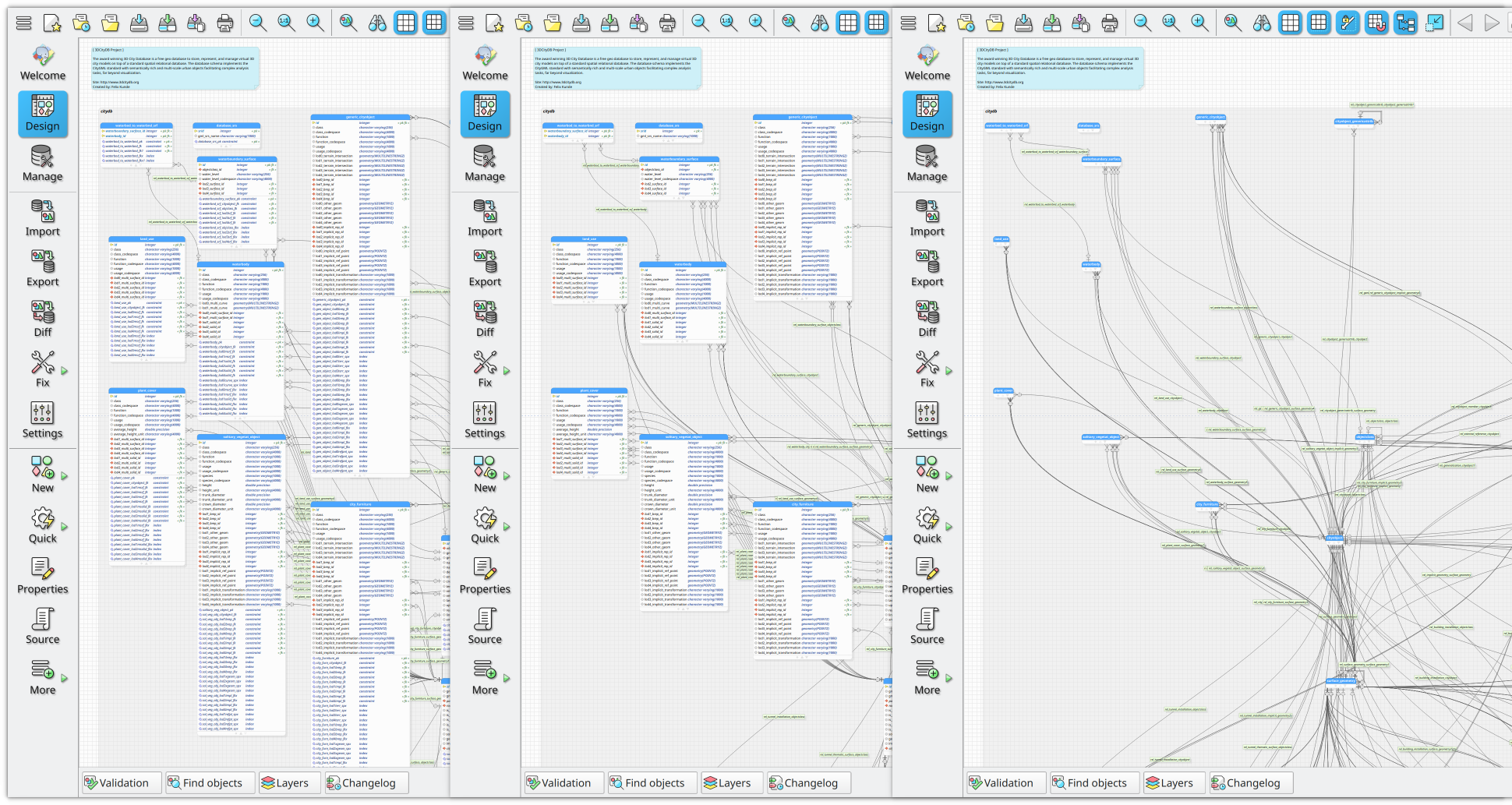
Task: Print from the middle panel toolbar
Action: pos(667,23)
